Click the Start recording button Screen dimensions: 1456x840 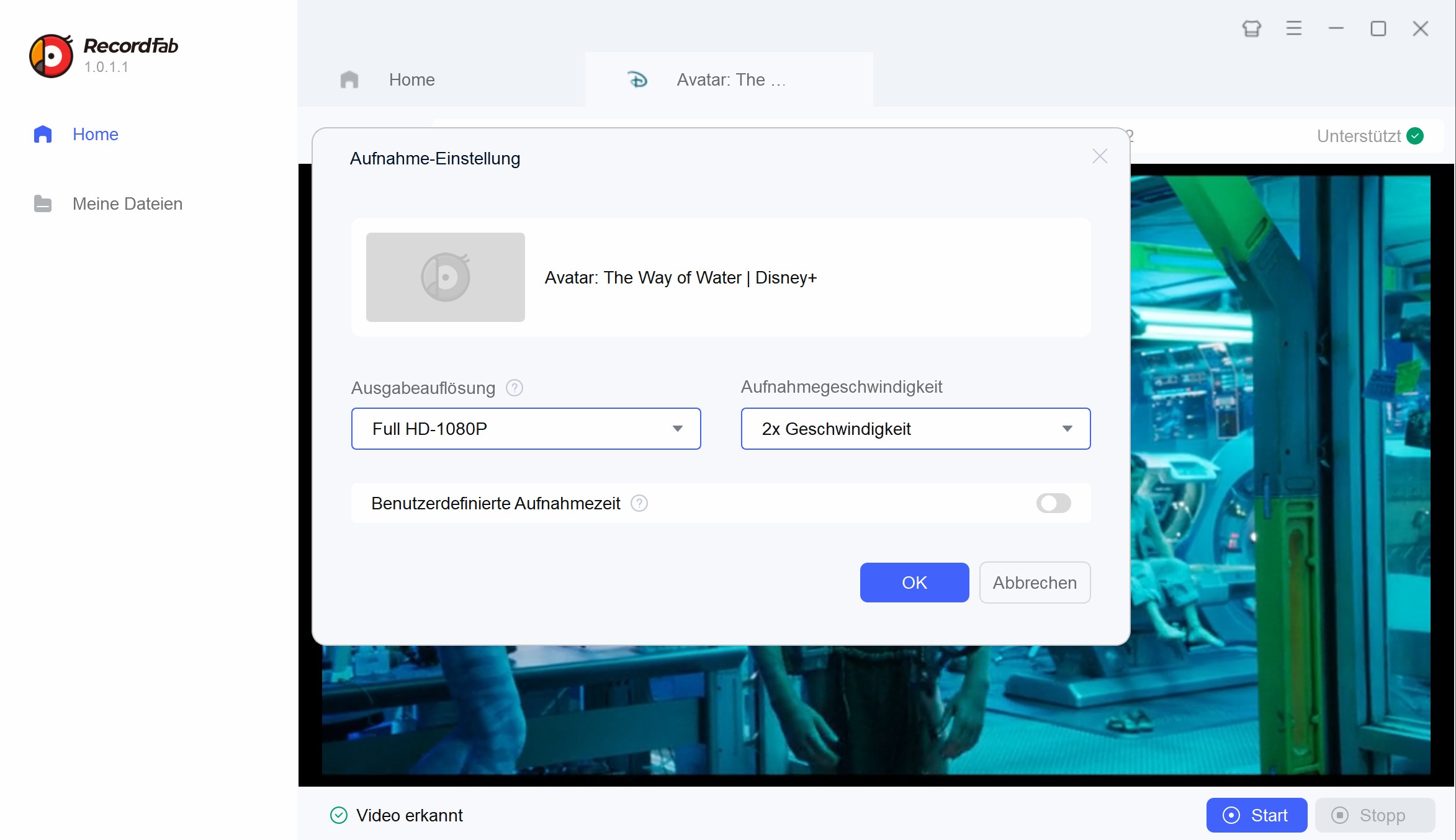tap(1257, 815)
